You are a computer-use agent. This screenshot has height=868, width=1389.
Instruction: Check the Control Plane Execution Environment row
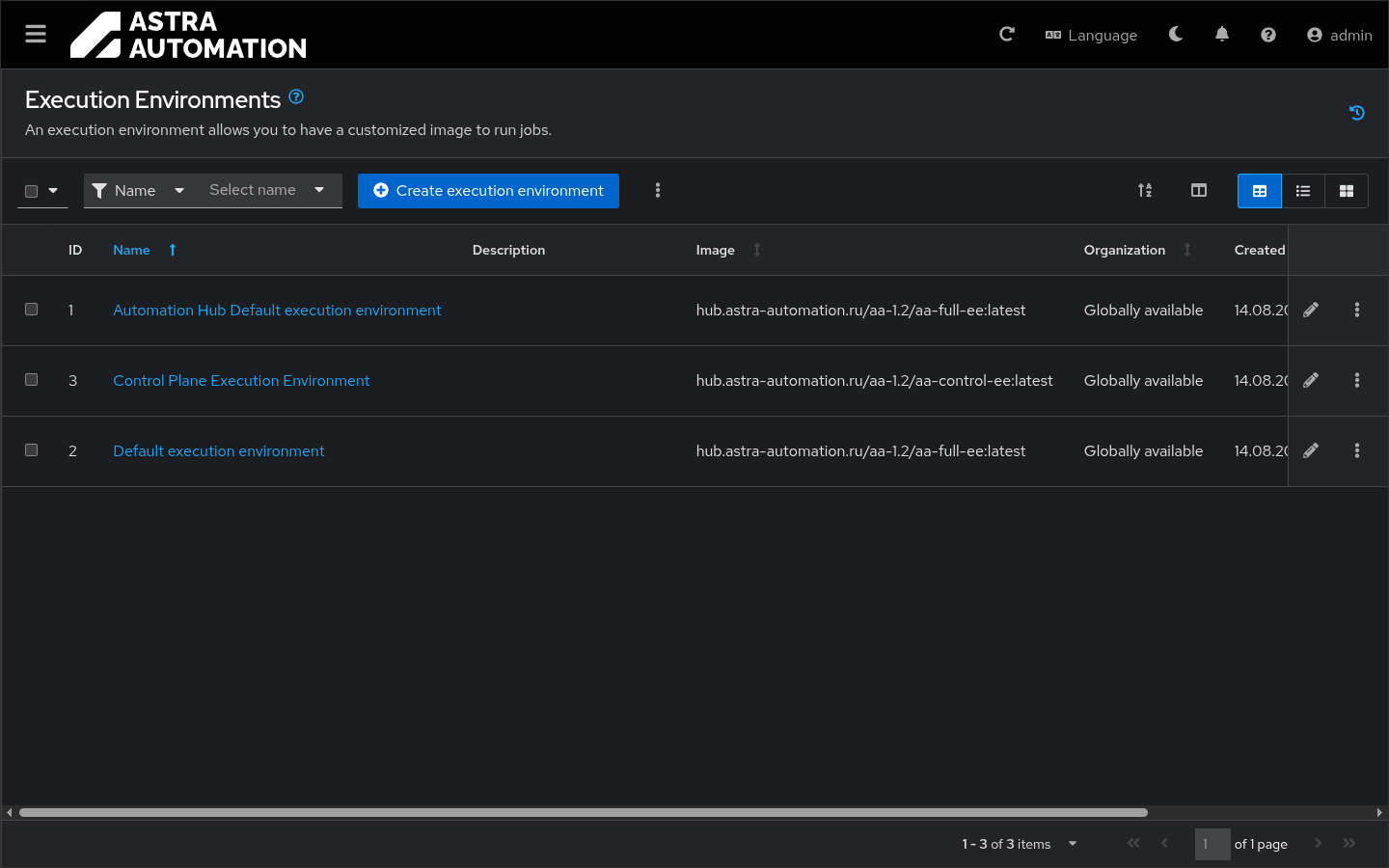pos(32,380)
